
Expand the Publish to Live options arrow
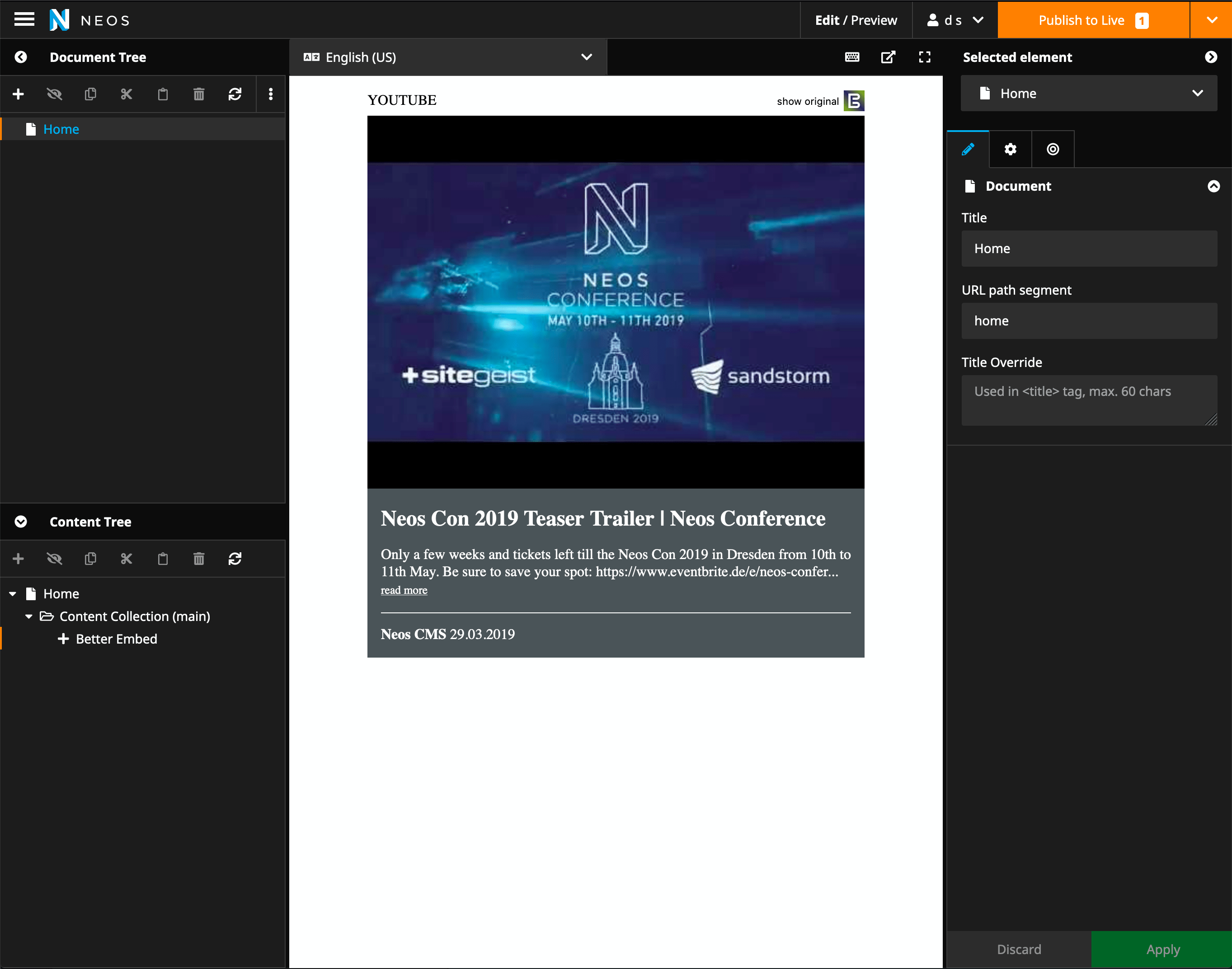pos(1212,20)
